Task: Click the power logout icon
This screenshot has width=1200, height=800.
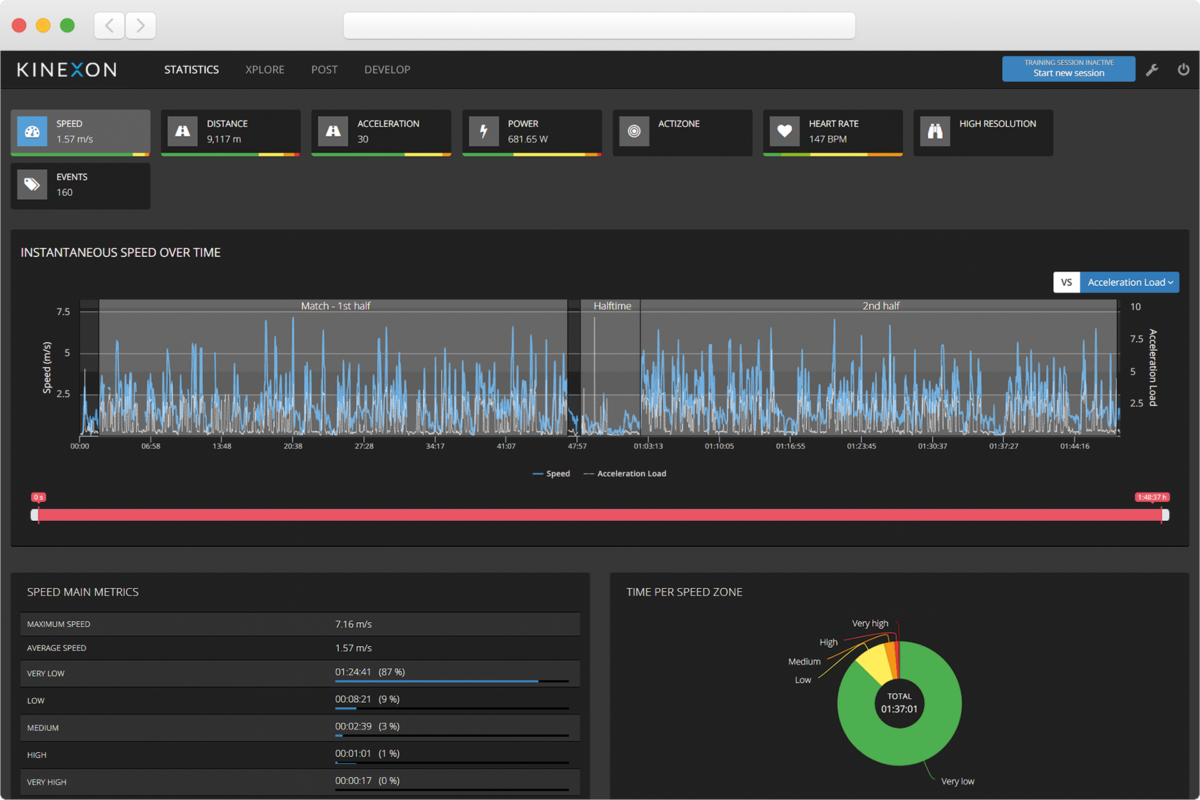Action: click(1183, 70)
